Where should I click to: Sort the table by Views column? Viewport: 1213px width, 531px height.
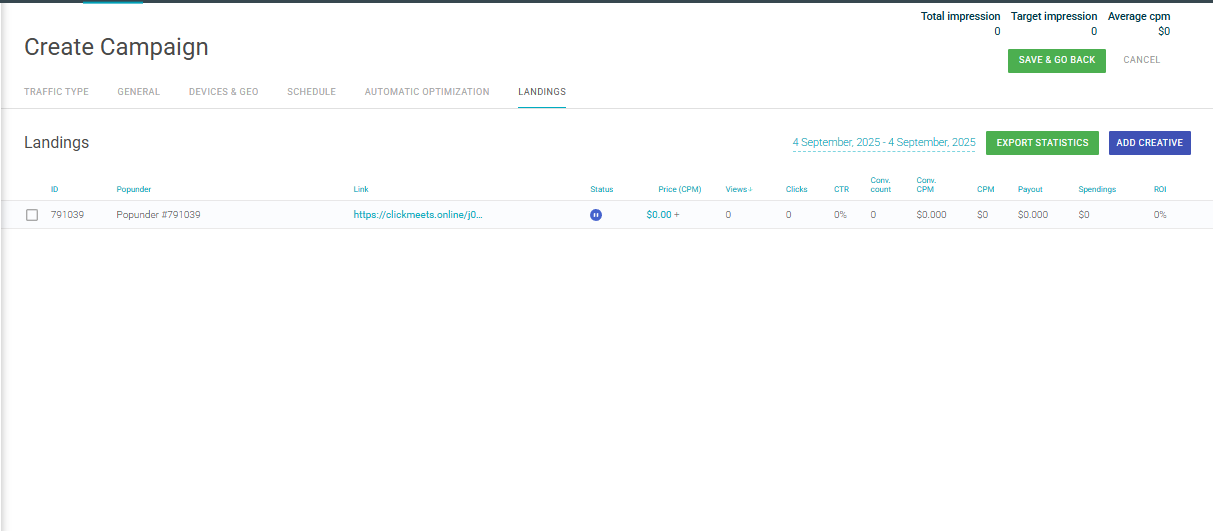(x=738, y=189)
